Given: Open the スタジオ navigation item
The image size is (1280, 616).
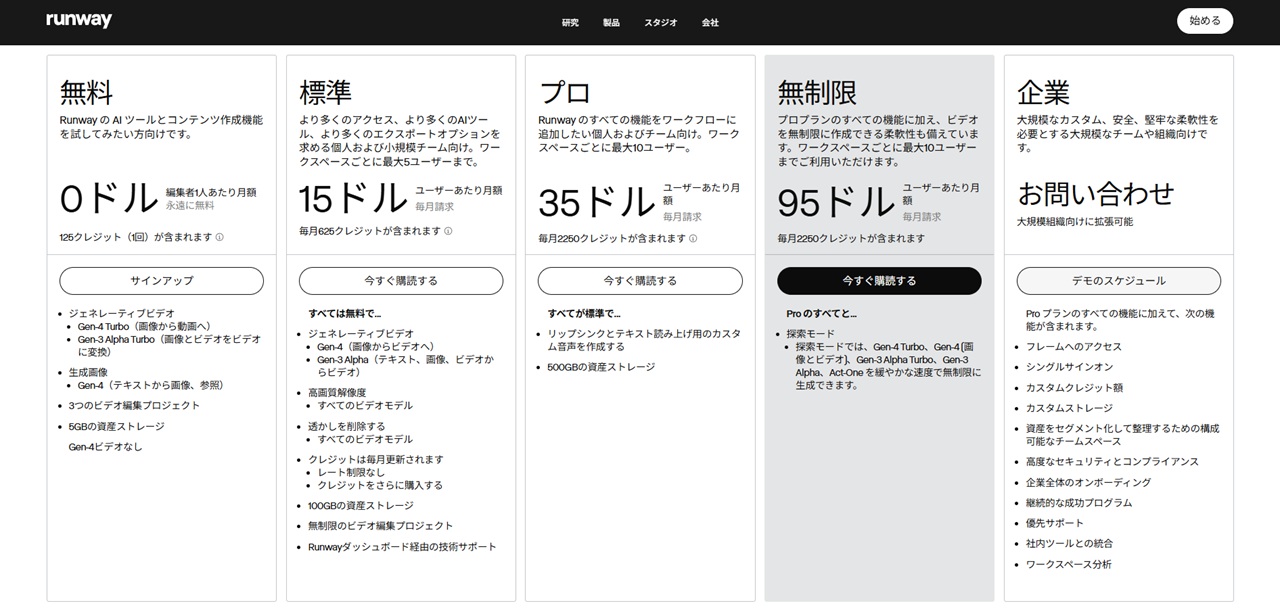Looking at the screenshot, I should [661, 22].
